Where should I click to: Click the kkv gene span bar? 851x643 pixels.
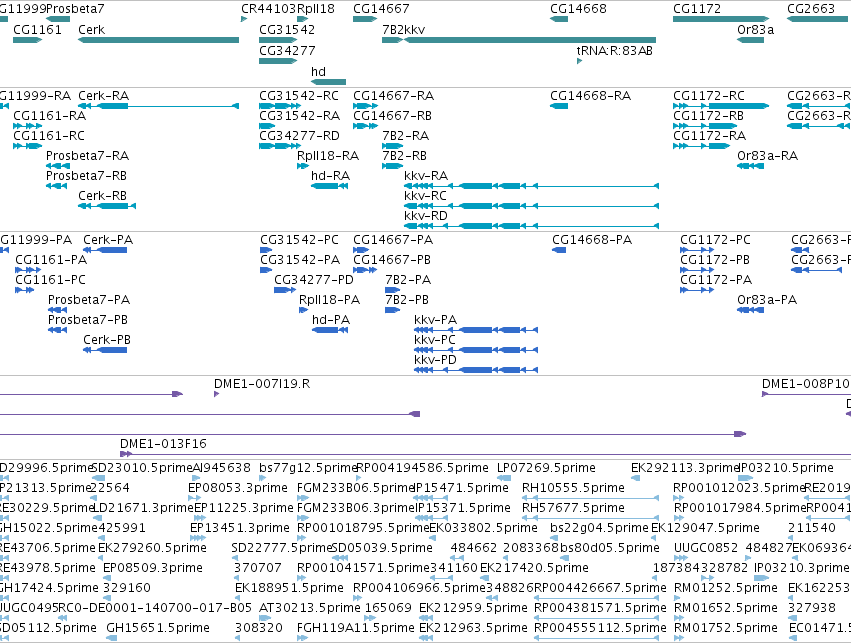click(530, 40)
